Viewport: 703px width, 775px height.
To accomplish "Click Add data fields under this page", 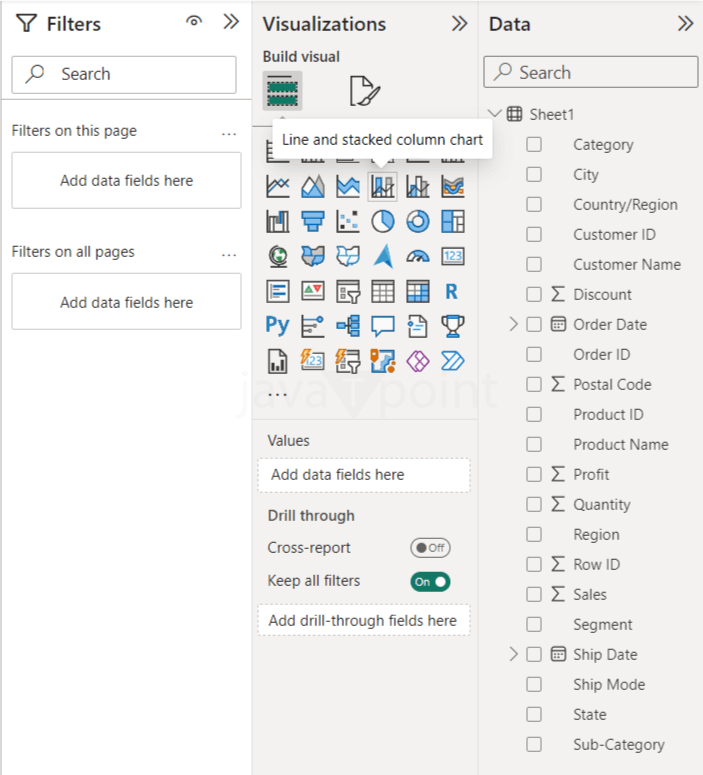I will tap(127, 180).
